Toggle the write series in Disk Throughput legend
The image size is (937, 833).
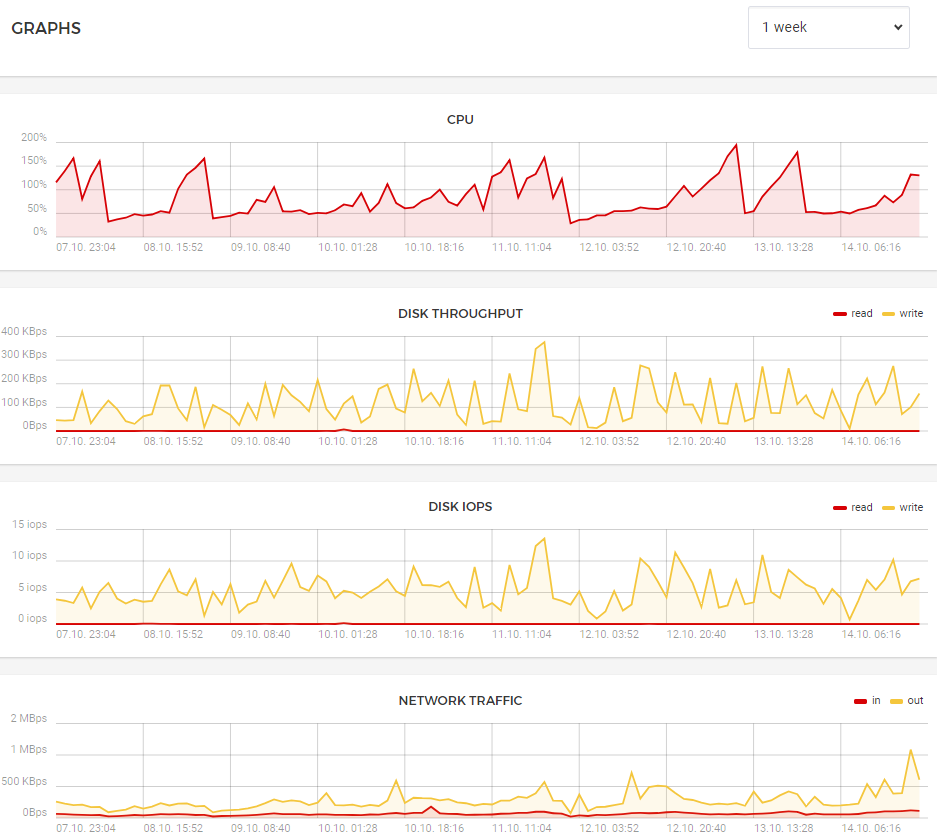click(902, 313)
